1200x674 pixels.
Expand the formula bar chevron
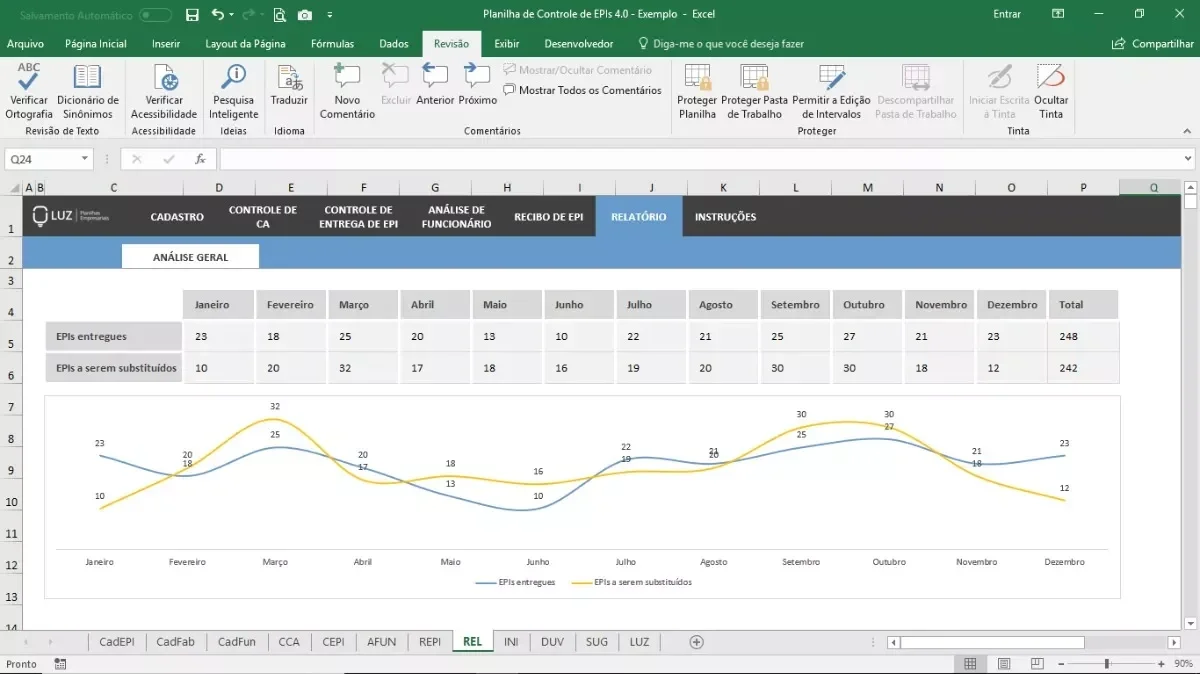[1187, 159]
